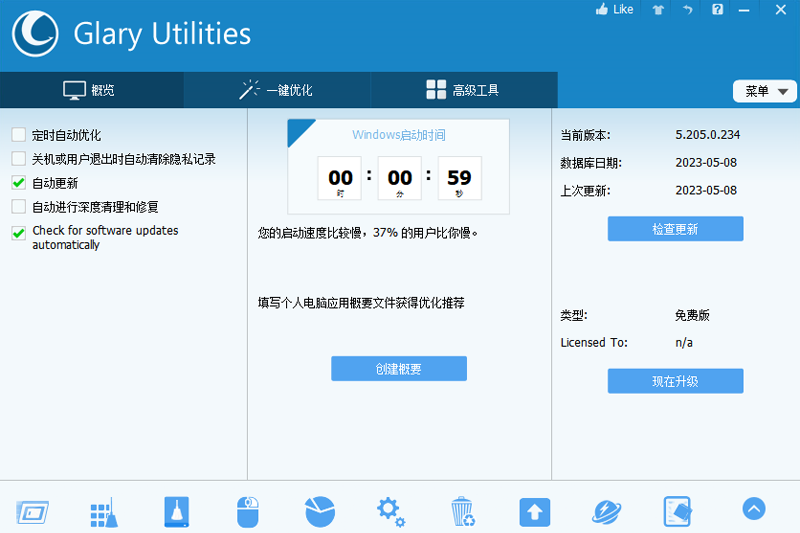Enable 定时自动优化 checkbox

[x=19, y=135]
